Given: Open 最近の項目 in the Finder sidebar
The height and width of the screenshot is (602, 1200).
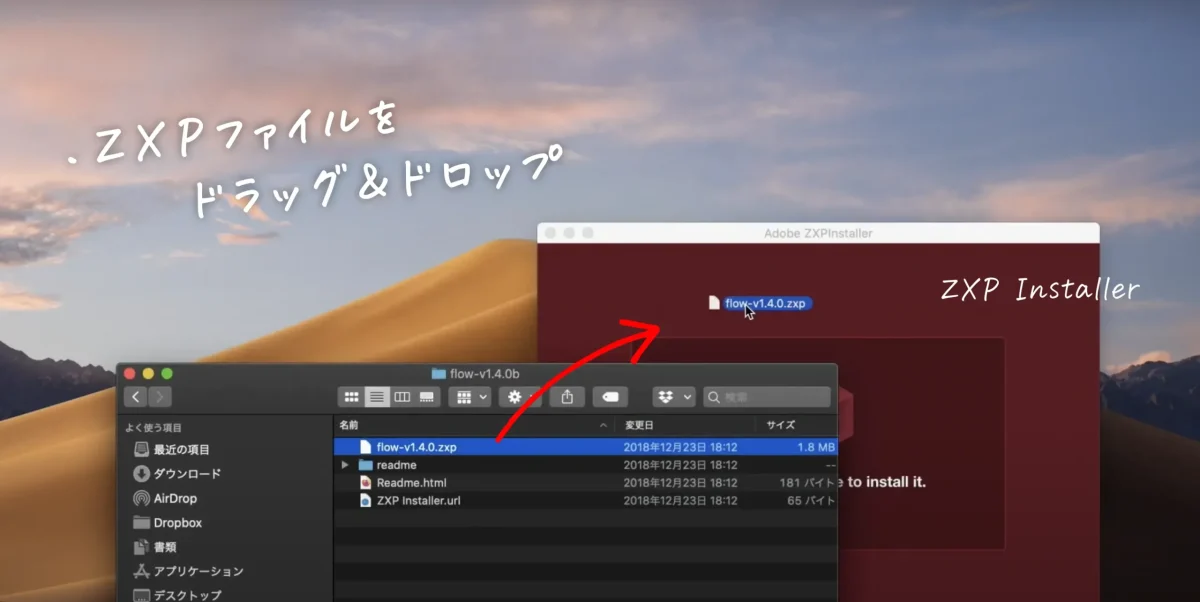Looking at the screenshot, I should (x=171, y=450).
